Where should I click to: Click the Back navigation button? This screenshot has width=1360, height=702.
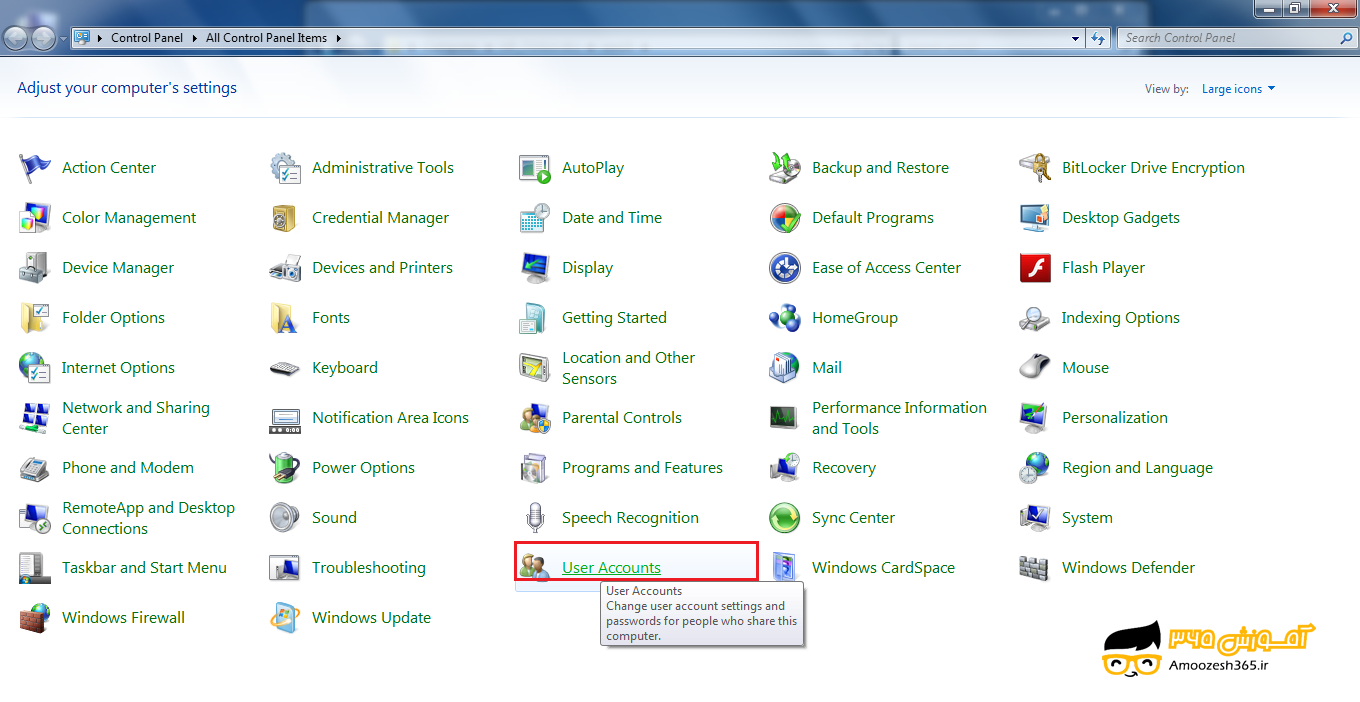click(16, 38)
